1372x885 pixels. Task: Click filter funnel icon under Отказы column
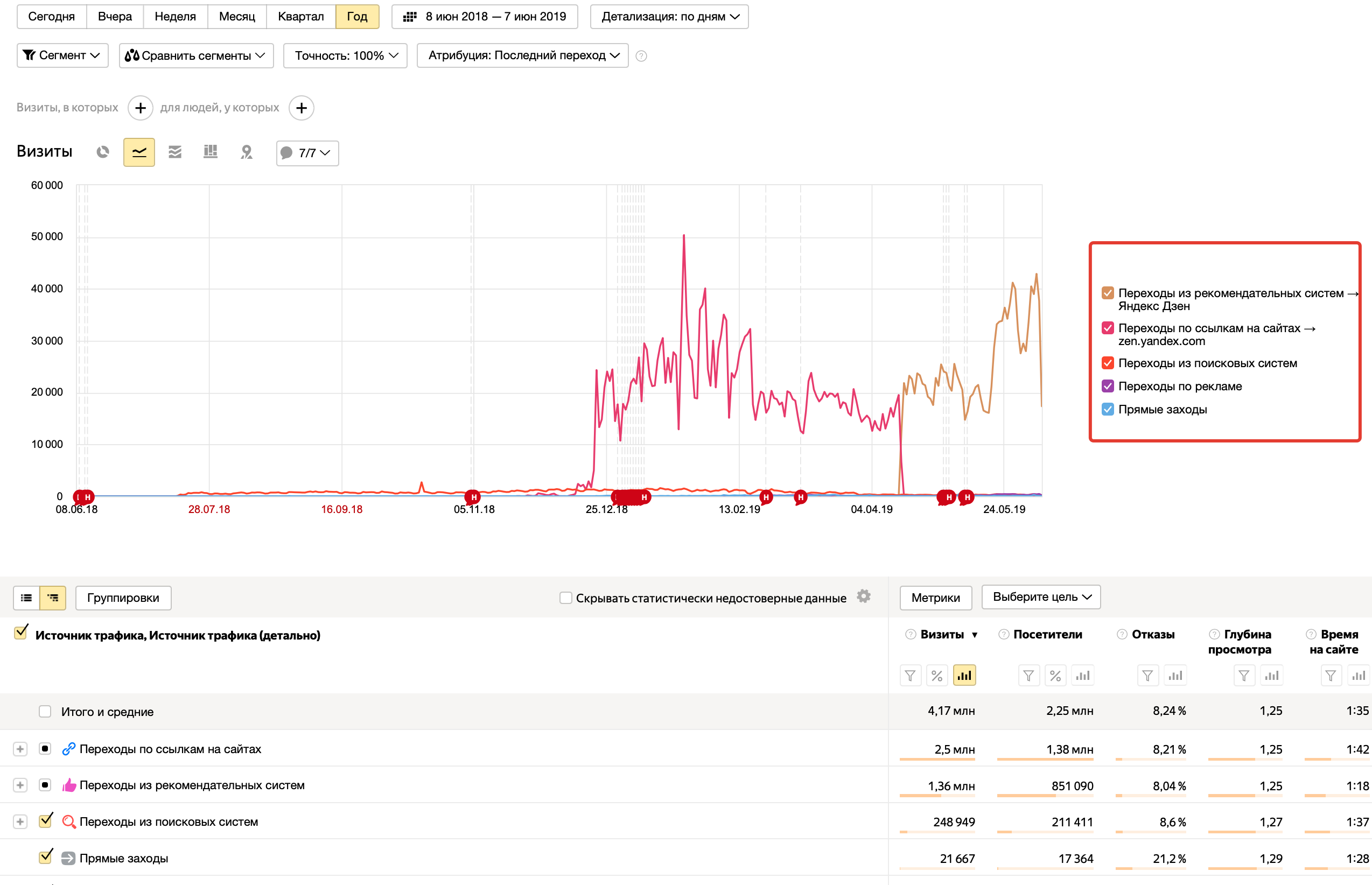(1147, 676)
